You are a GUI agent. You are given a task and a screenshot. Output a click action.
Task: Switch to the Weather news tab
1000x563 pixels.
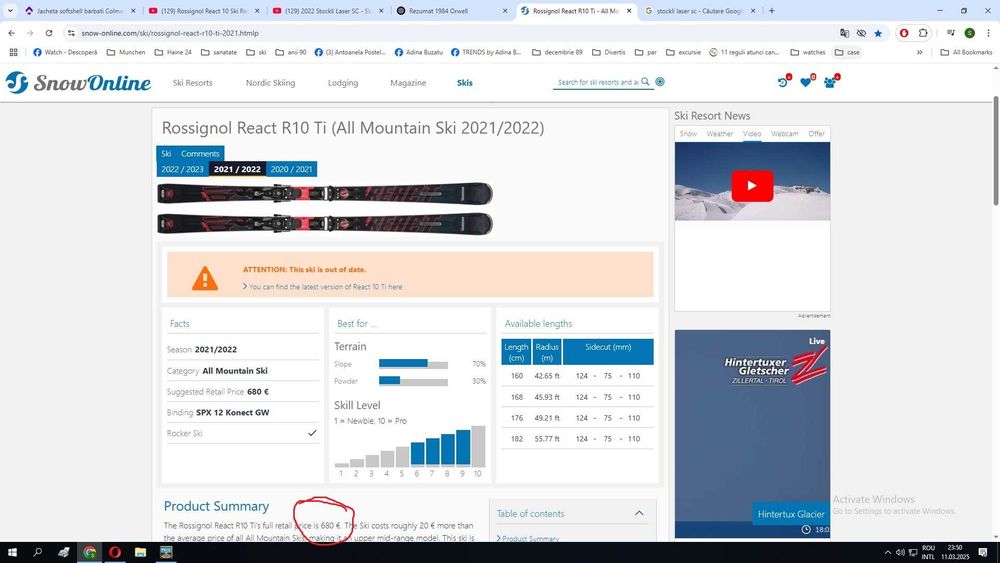click(x=719, y=134)
